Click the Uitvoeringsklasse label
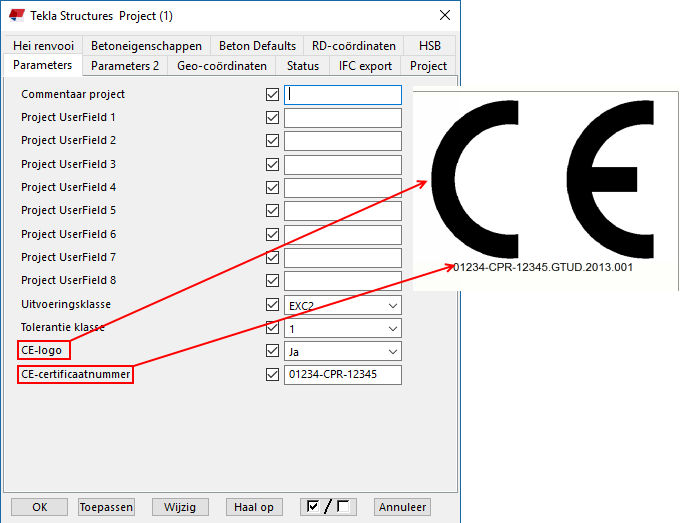 tap(66, 304)
